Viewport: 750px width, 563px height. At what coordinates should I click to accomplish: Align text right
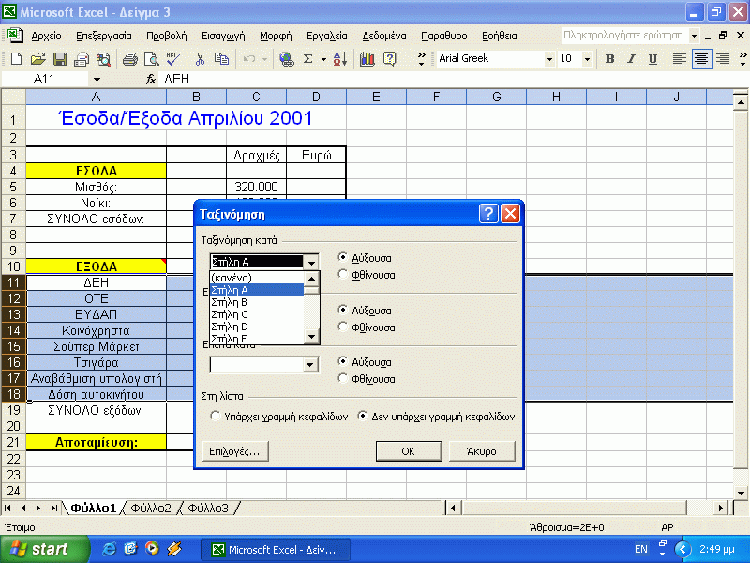(x=722, y=59)
